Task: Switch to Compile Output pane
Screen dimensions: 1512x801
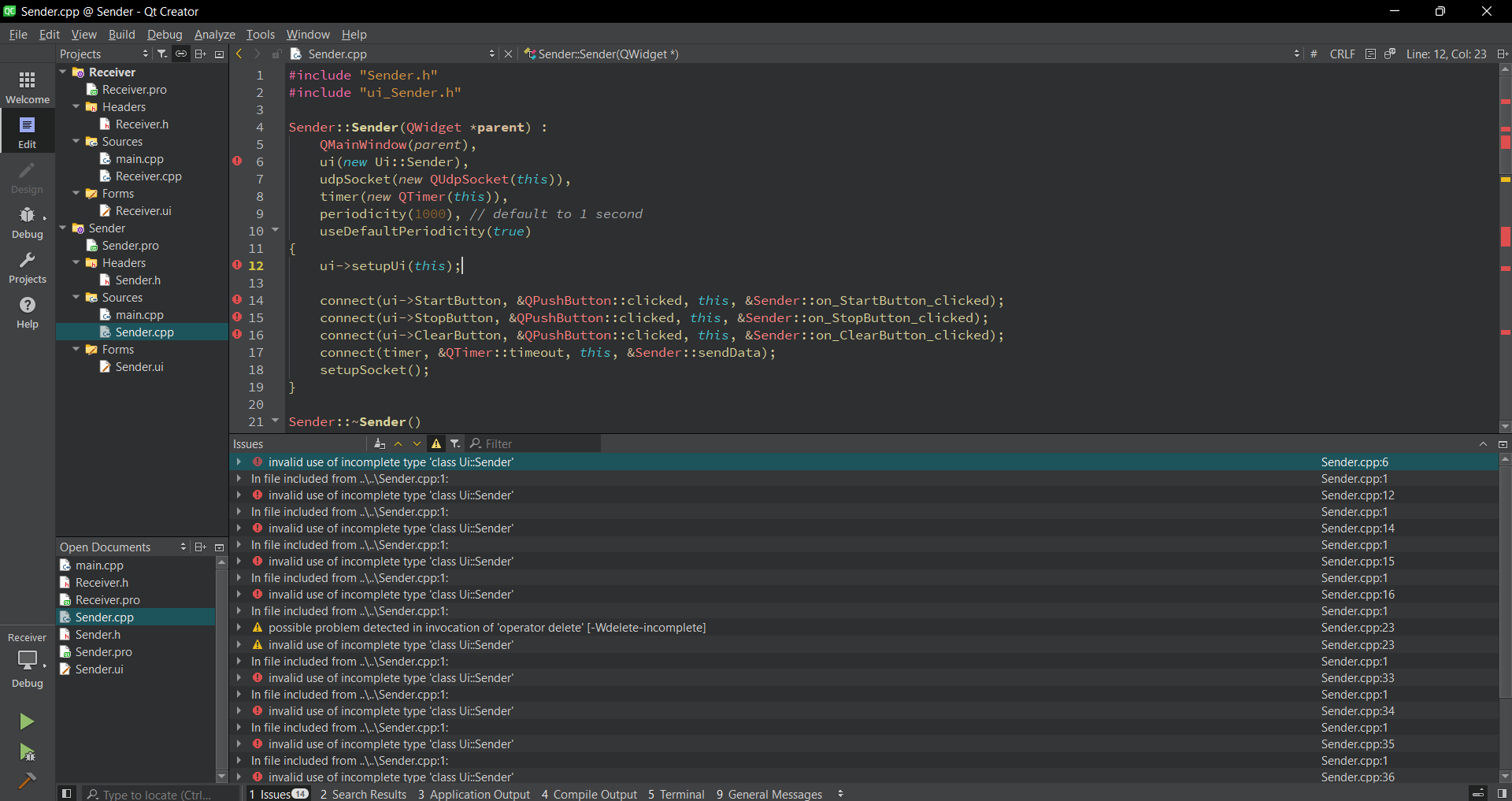Action: 589,794
